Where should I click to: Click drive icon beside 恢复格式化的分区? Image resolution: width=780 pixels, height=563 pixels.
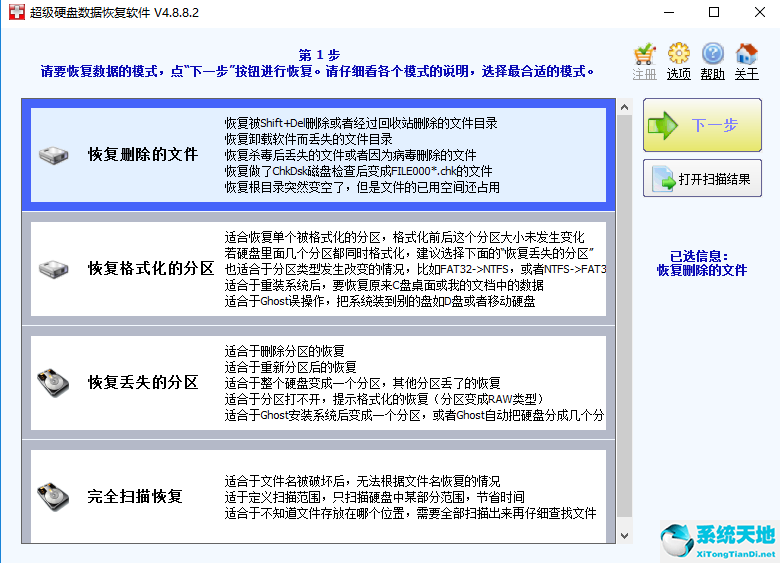coord(54,269)
